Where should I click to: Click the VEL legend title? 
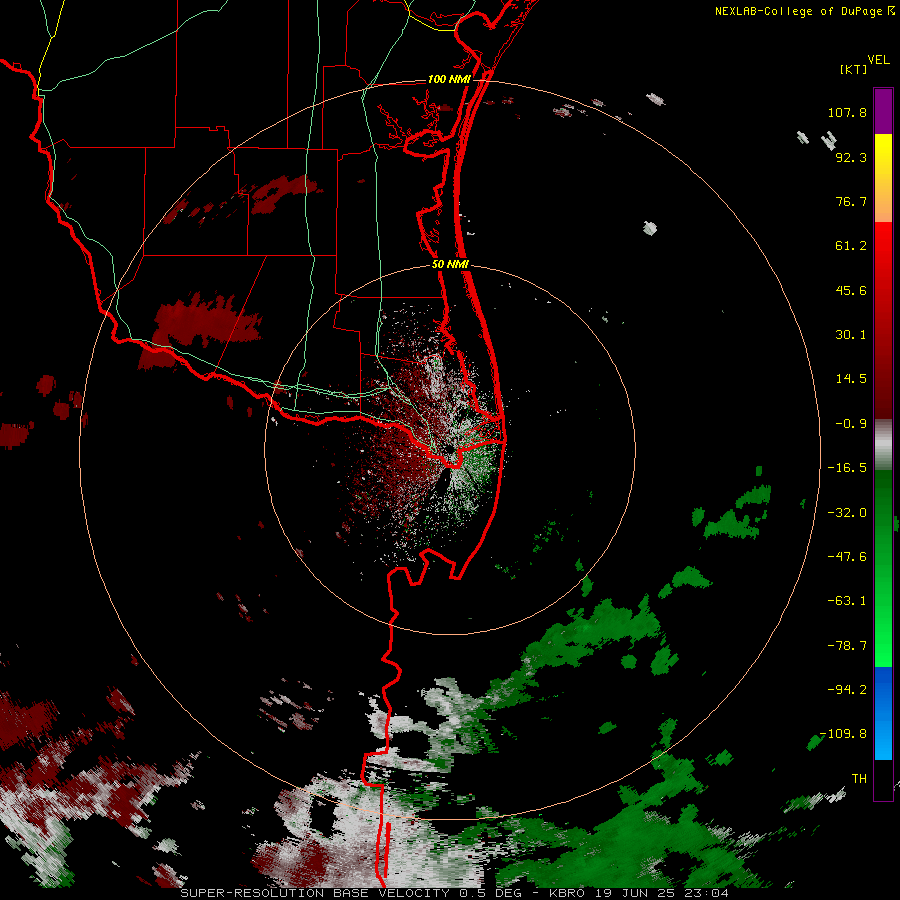pyautogui.click(x=878, y=60)
